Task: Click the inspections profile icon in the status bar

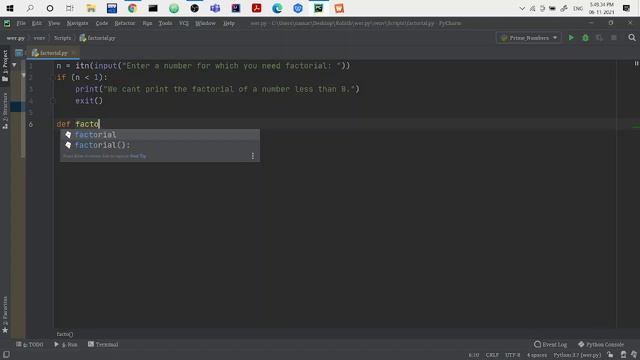Action: tap(623, 355)
